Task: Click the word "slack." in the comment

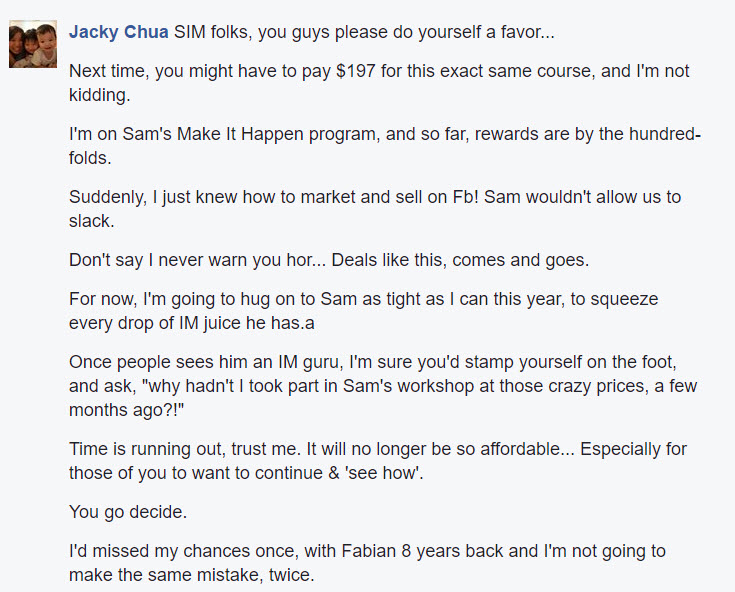Action: [x=91, y=221]
